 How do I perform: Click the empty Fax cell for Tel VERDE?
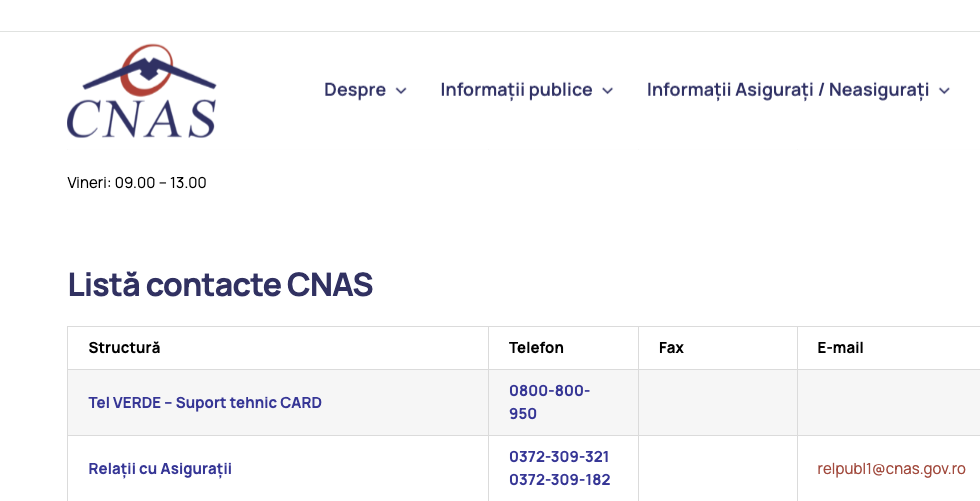click(717, 403)
